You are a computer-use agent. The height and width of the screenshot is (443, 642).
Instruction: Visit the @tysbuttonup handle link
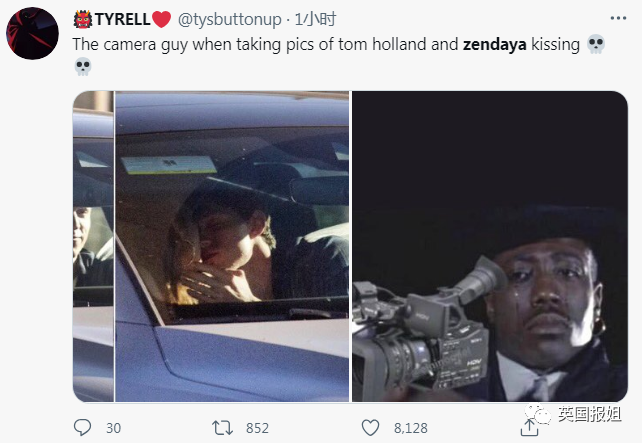point(230,20)
